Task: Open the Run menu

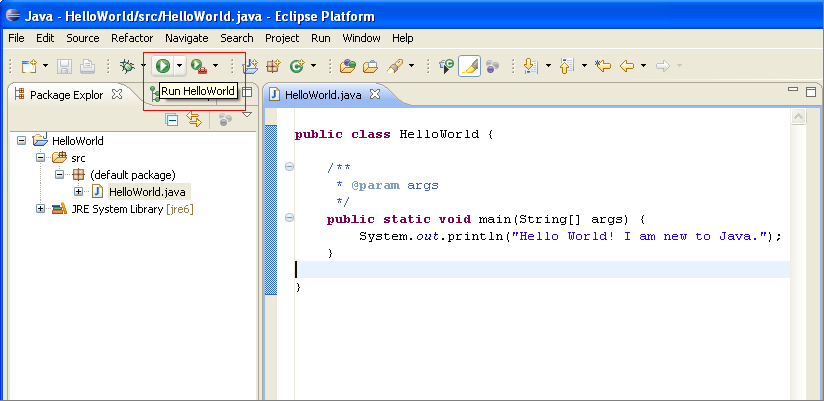Action: click(321, 38)
